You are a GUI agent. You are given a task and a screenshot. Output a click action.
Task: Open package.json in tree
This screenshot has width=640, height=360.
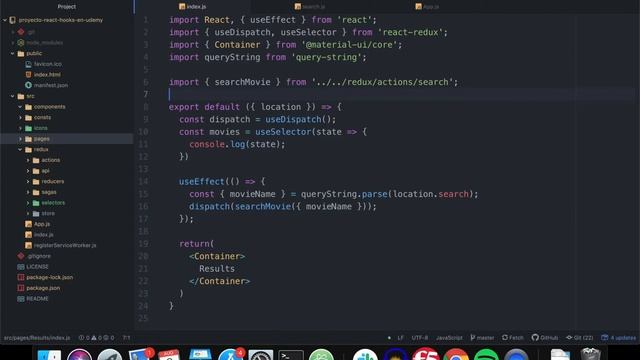click(43, 288)
